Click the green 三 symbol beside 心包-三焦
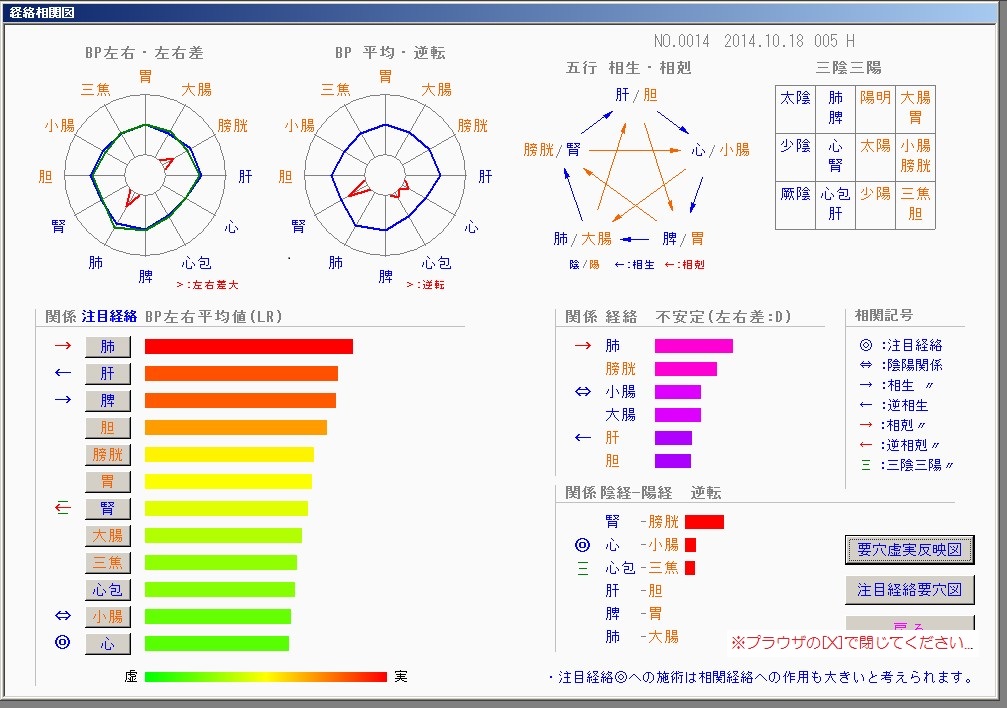1007x708 pixels. (583, 568)
